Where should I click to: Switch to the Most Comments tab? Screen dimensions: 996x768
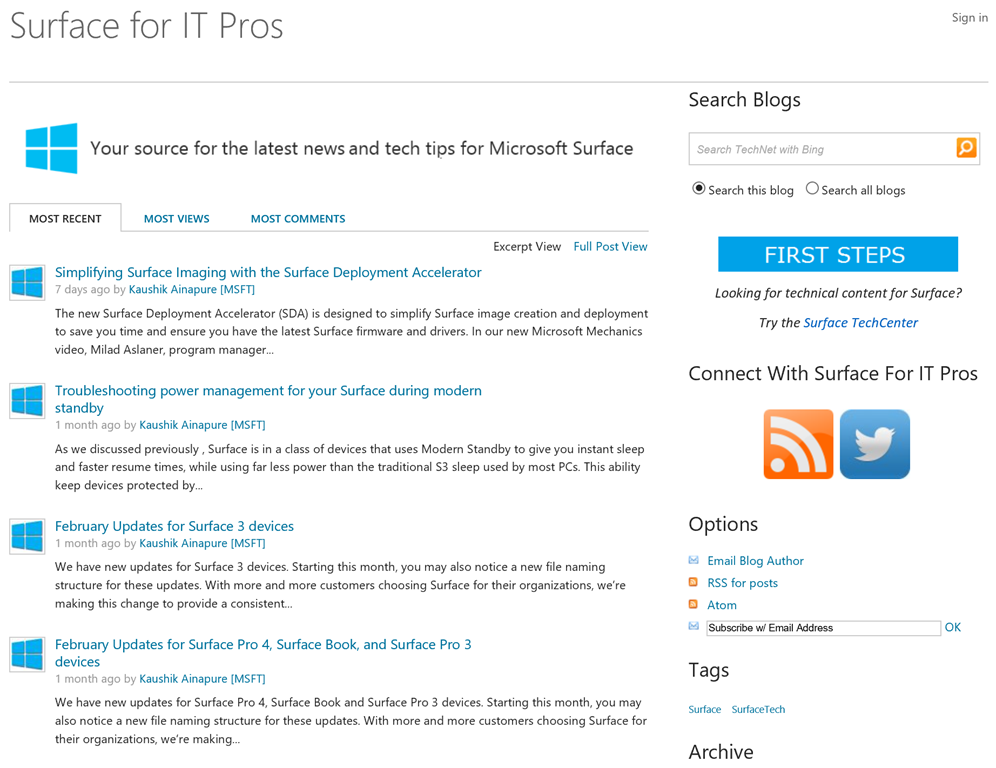tap(298, 219)
